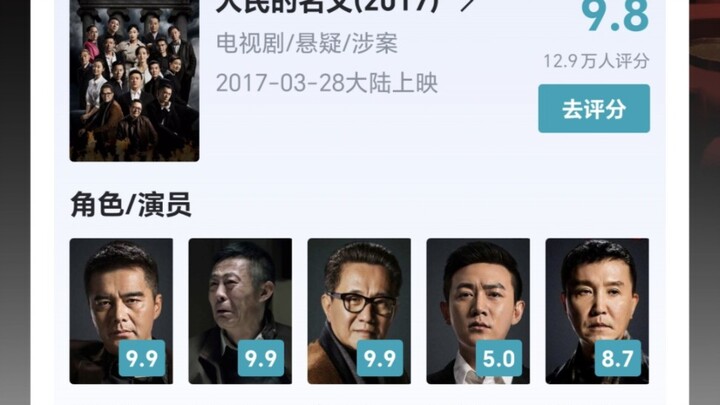Select the actor card with black glasses
This screenshot has width=720, height=405.
tap(359, 311)
